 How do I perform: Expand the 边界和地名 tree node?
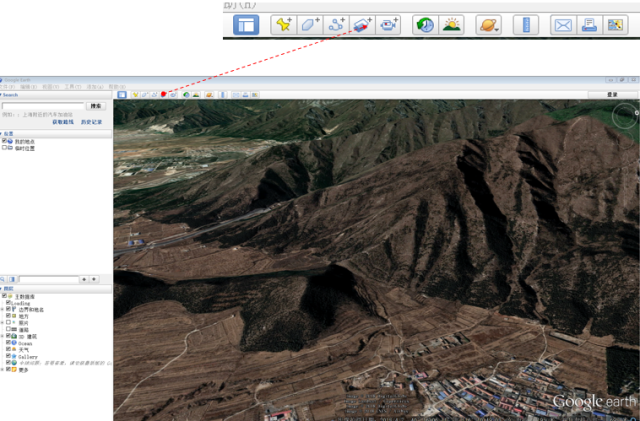click(x=2, y=310)
